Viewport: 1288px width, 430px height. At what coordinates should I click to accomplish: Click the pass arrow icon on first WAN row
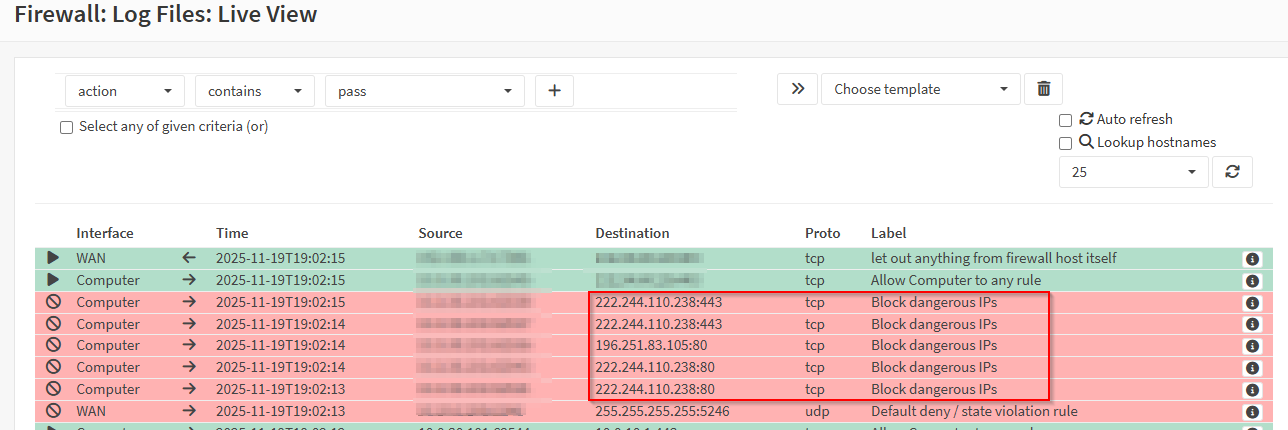53,259
